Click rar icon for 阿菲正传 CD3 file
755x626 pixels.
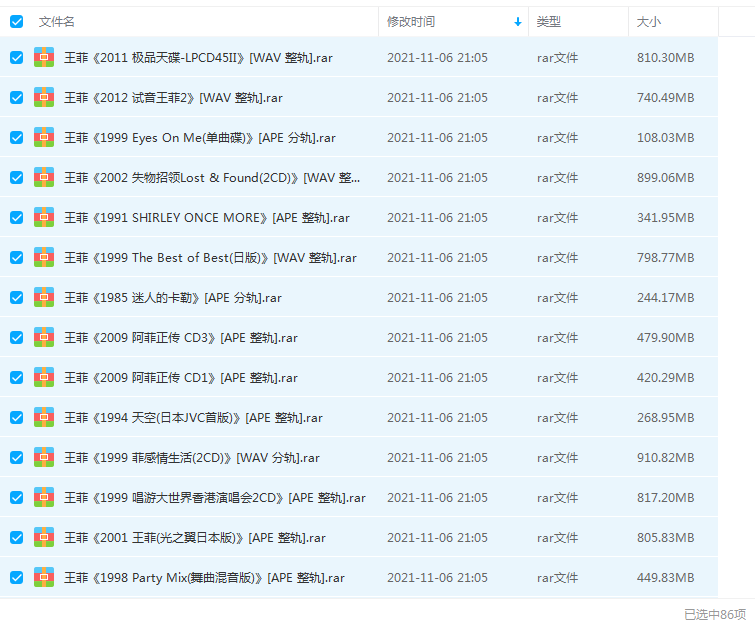44,337
